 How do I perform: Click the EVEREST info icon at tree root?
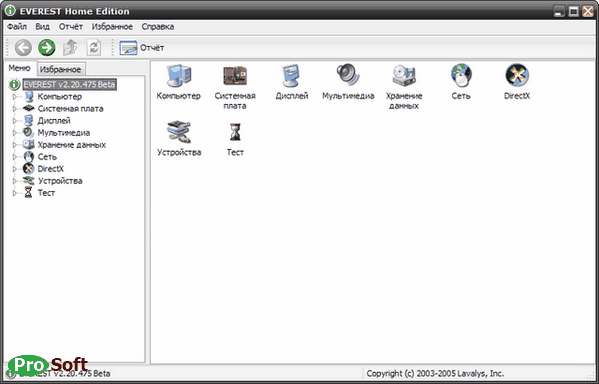click(x=15, y=84)
